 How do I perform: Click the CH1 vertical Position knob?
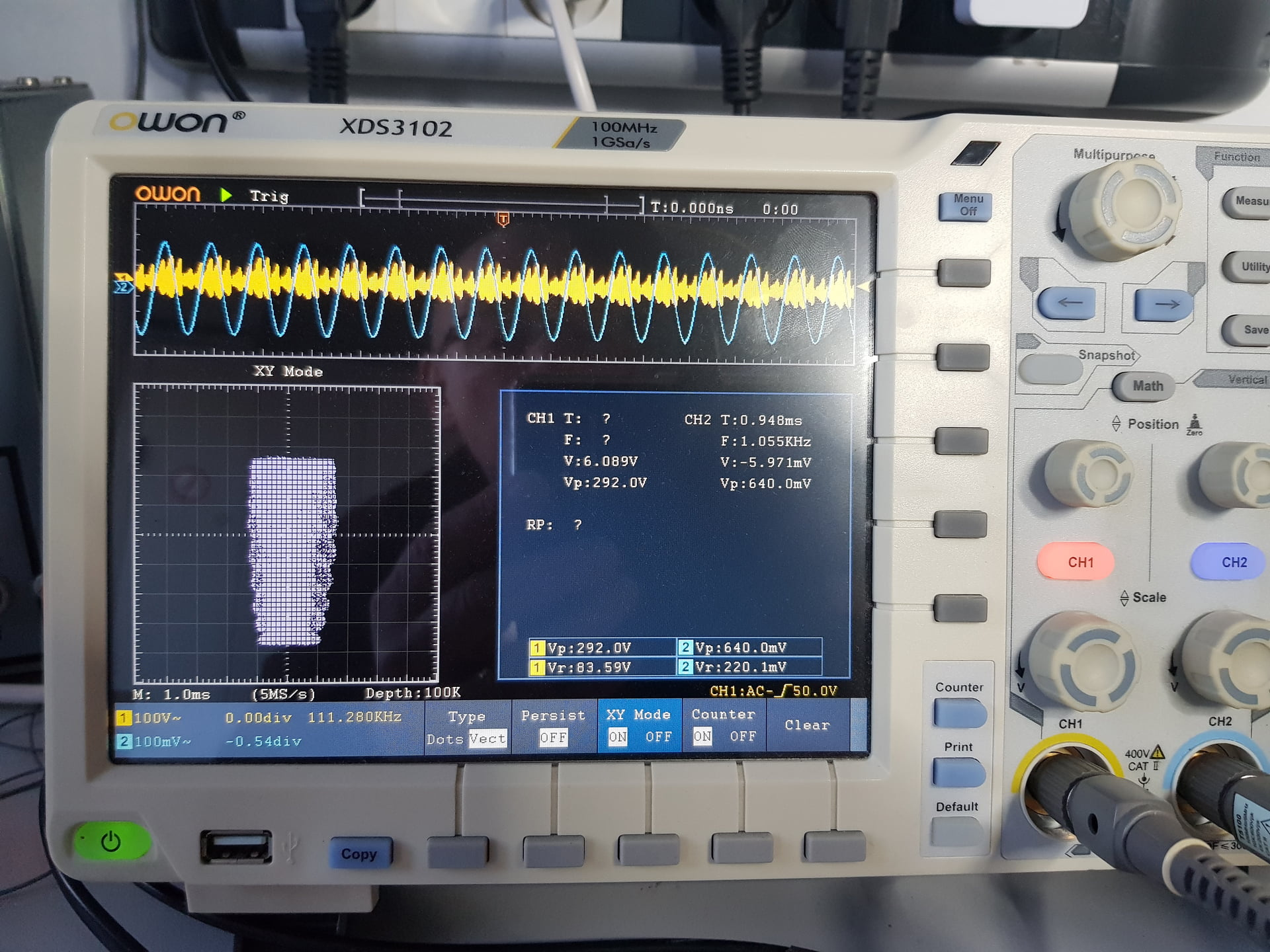1088,473
